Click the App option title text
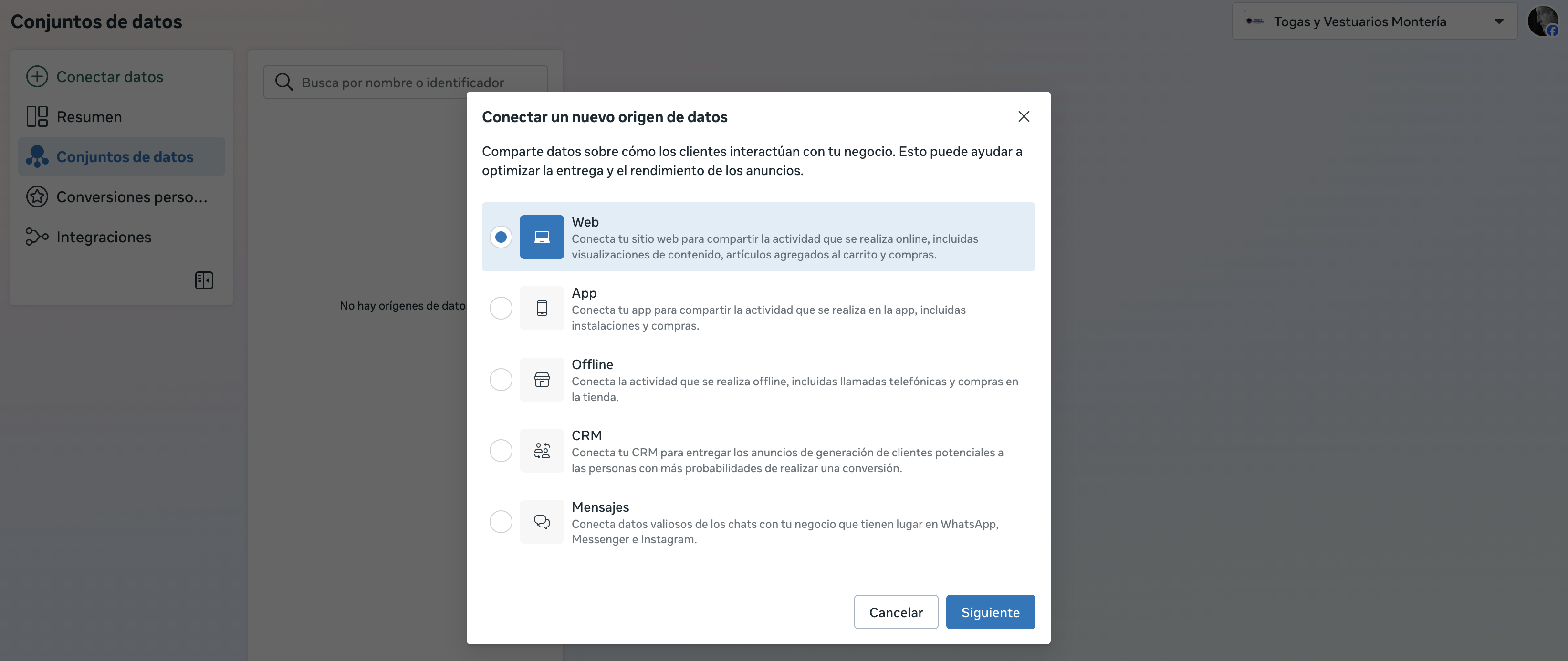This screenshot has width=1568, height=661. pyautogui.click(x=584, y=293)
